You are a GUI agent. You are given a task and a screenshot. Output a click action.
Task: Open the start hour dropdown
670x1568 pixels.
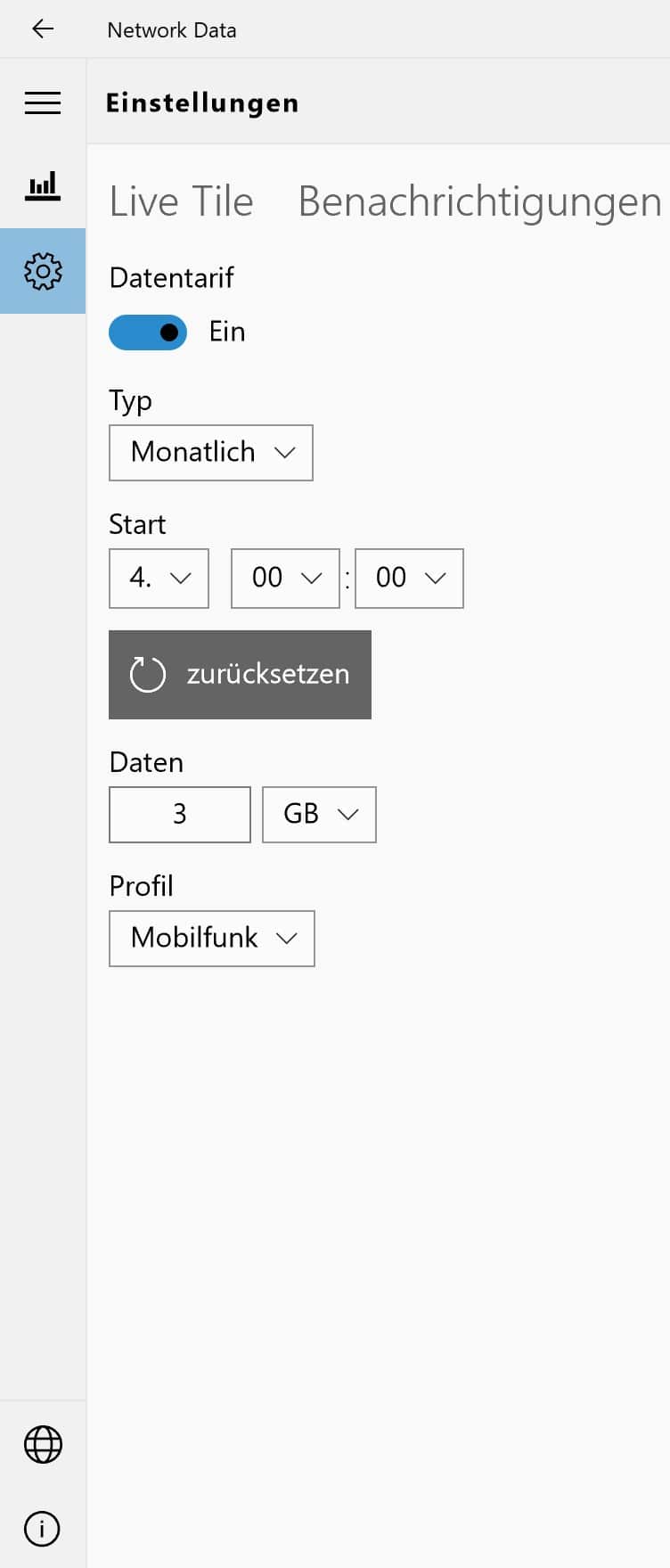(285, 579)
